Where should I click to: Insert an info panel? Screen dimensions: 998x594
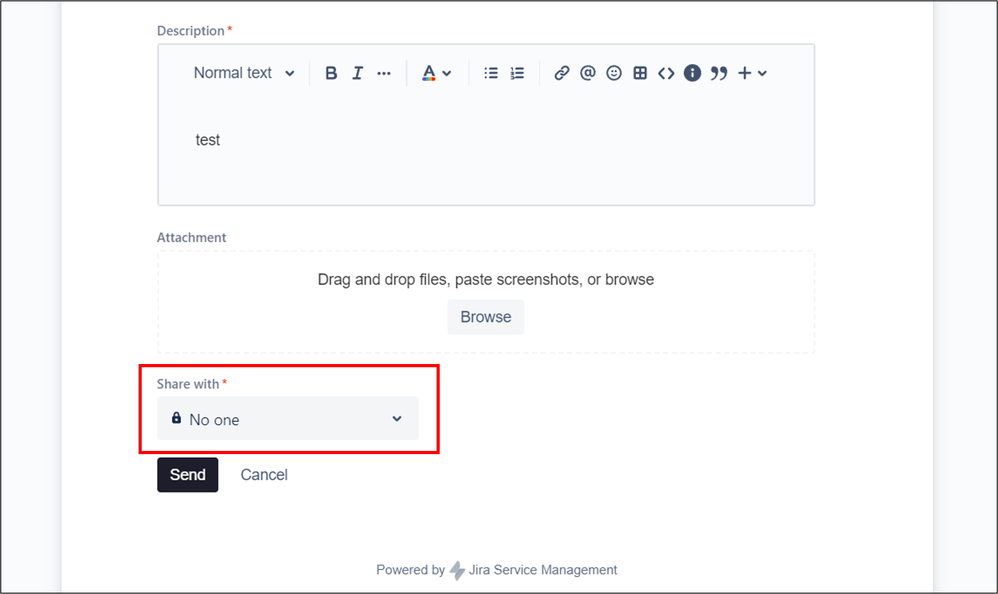692,73
